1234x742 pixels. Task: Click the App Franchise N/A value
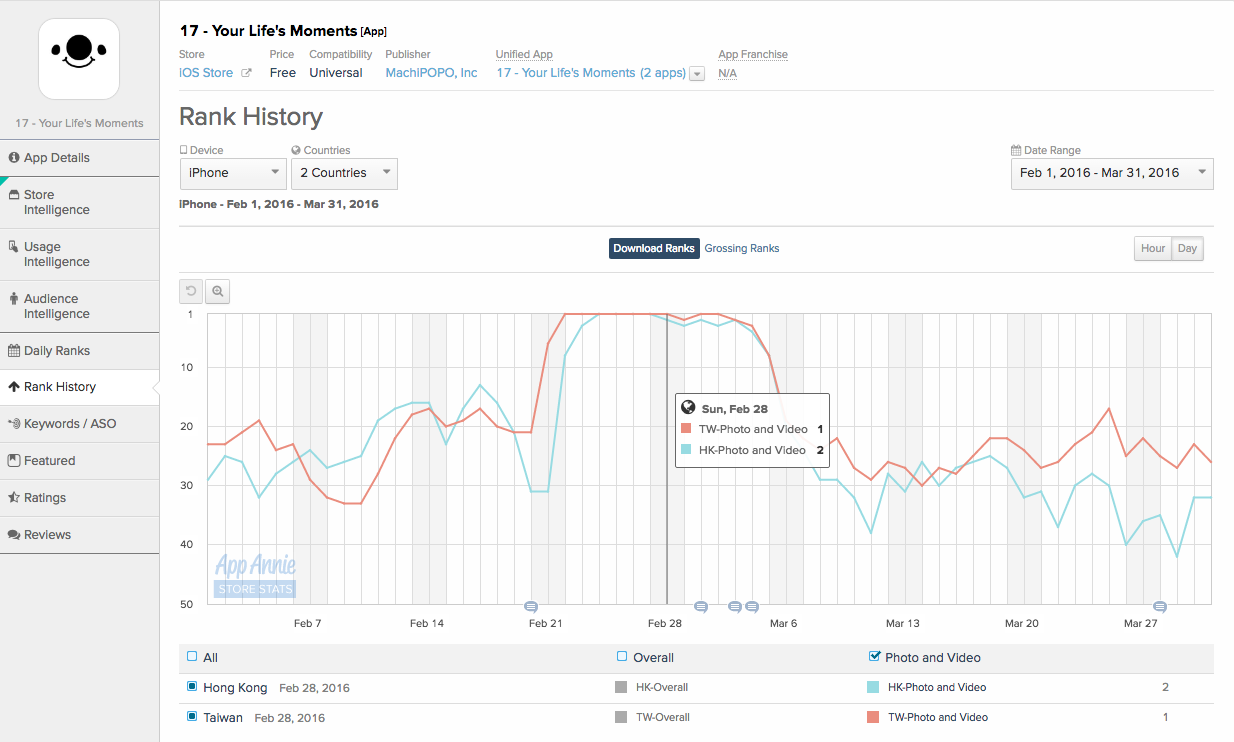point(727,73)
